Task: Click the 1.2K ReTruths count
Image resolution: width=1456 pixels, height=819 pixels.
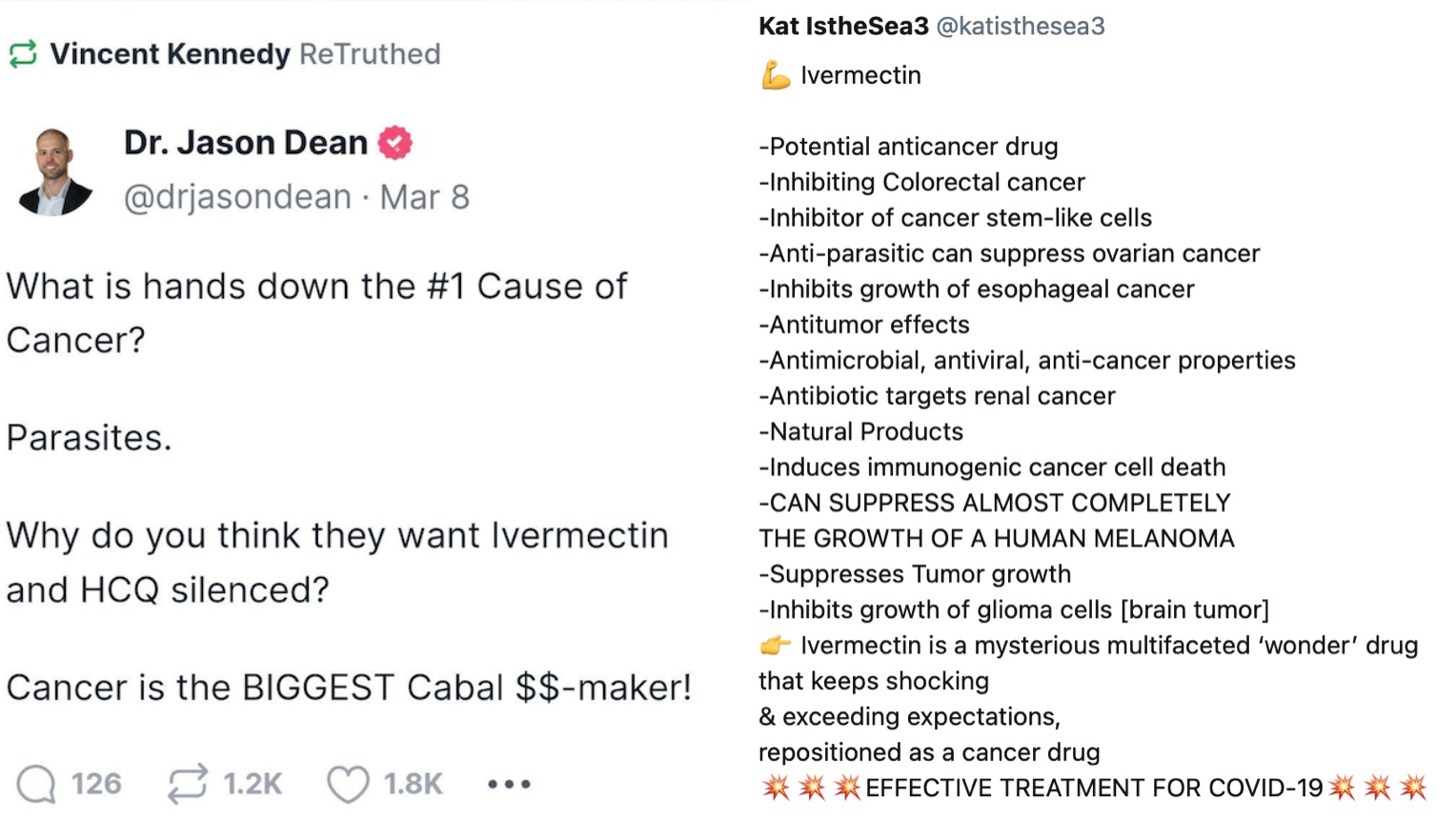Action: (x=253, y=784)
